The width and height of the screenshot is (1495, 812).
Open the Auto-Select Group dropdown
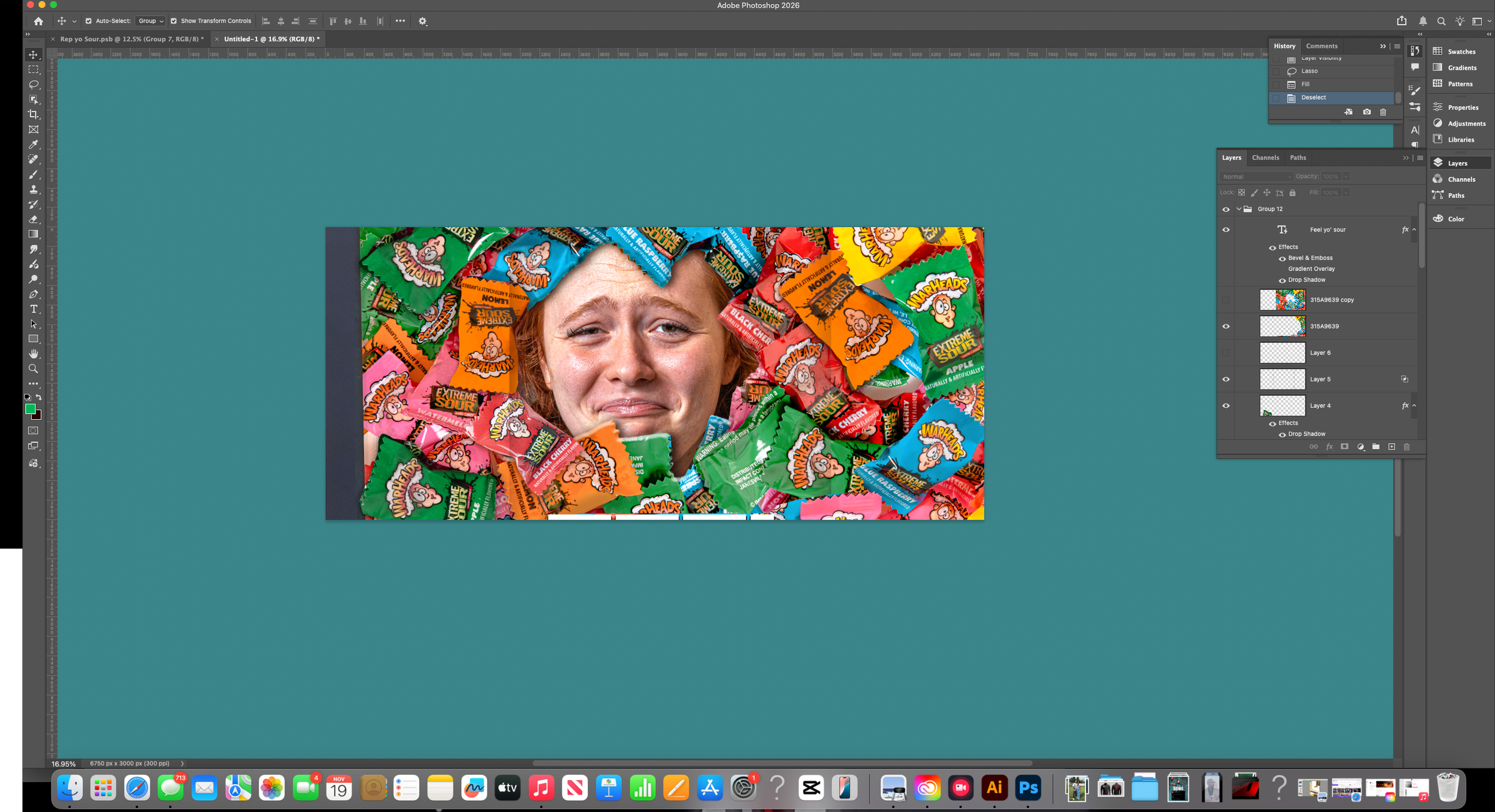(x=150, y=21)
